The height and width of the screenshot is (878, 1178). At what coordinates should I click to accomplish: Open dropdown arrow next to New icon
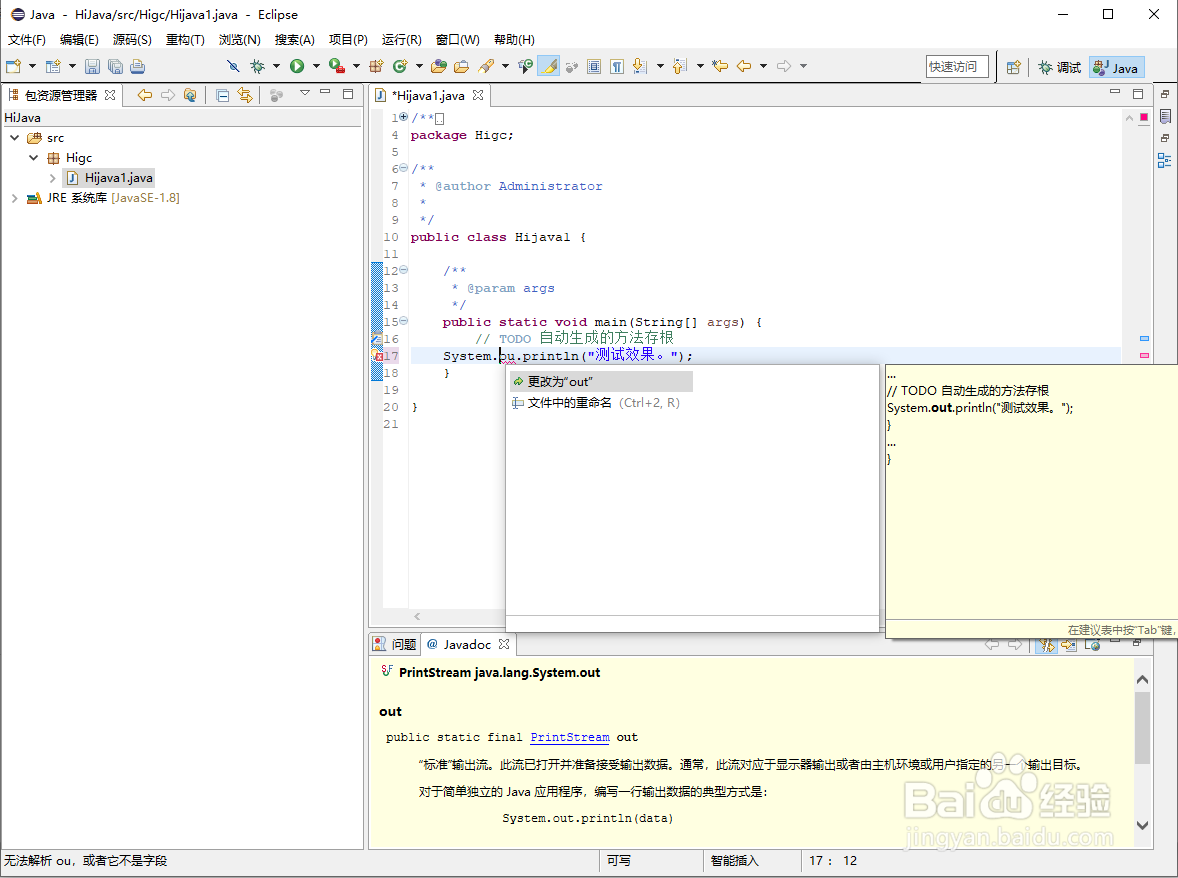(x=32, y=66)
